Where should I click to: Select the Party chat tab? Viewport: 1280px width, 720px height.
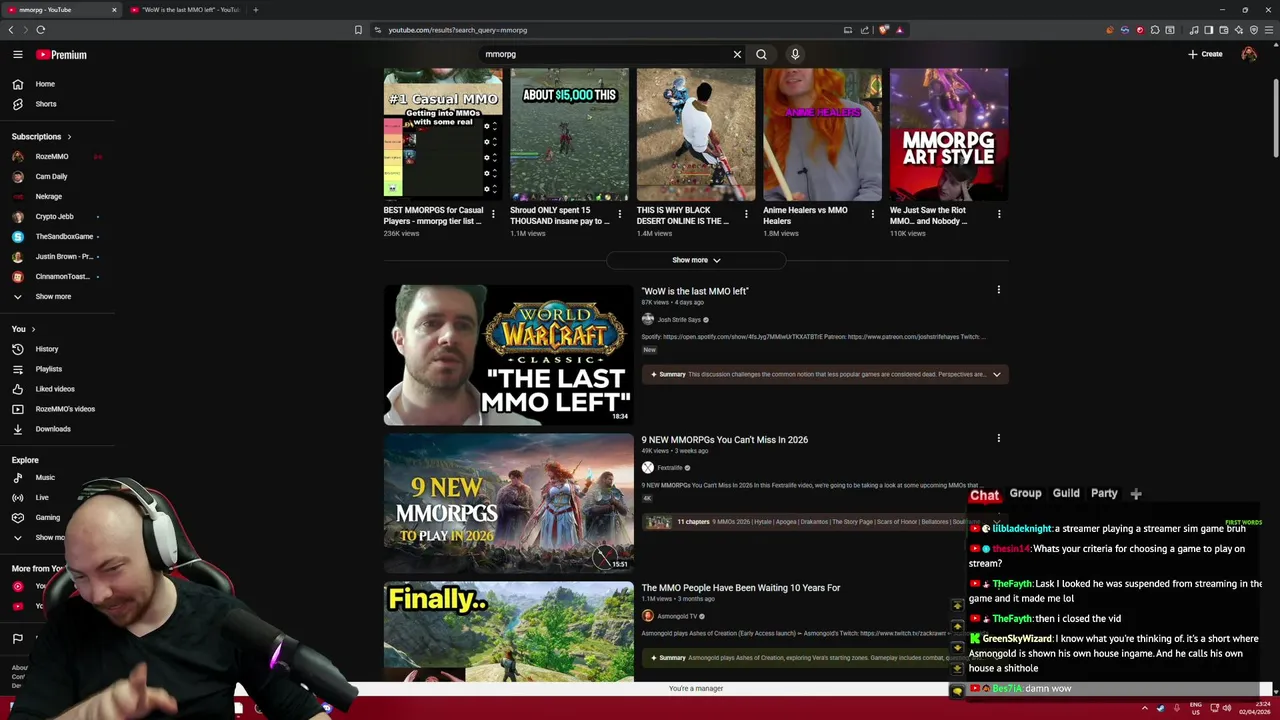click(1104, 493)
